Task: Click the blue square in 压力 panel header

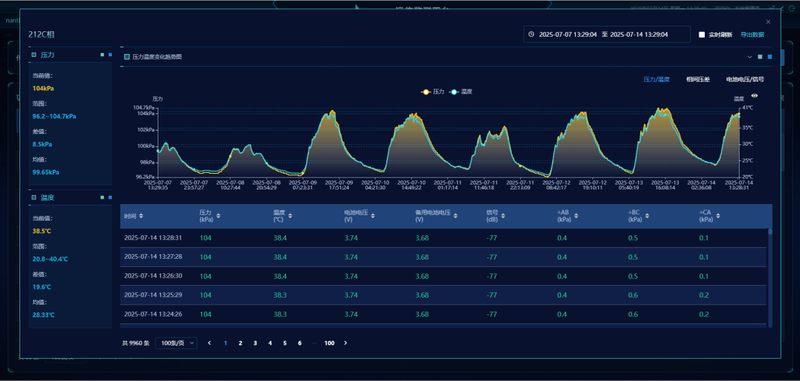Action: coord(110,55)
